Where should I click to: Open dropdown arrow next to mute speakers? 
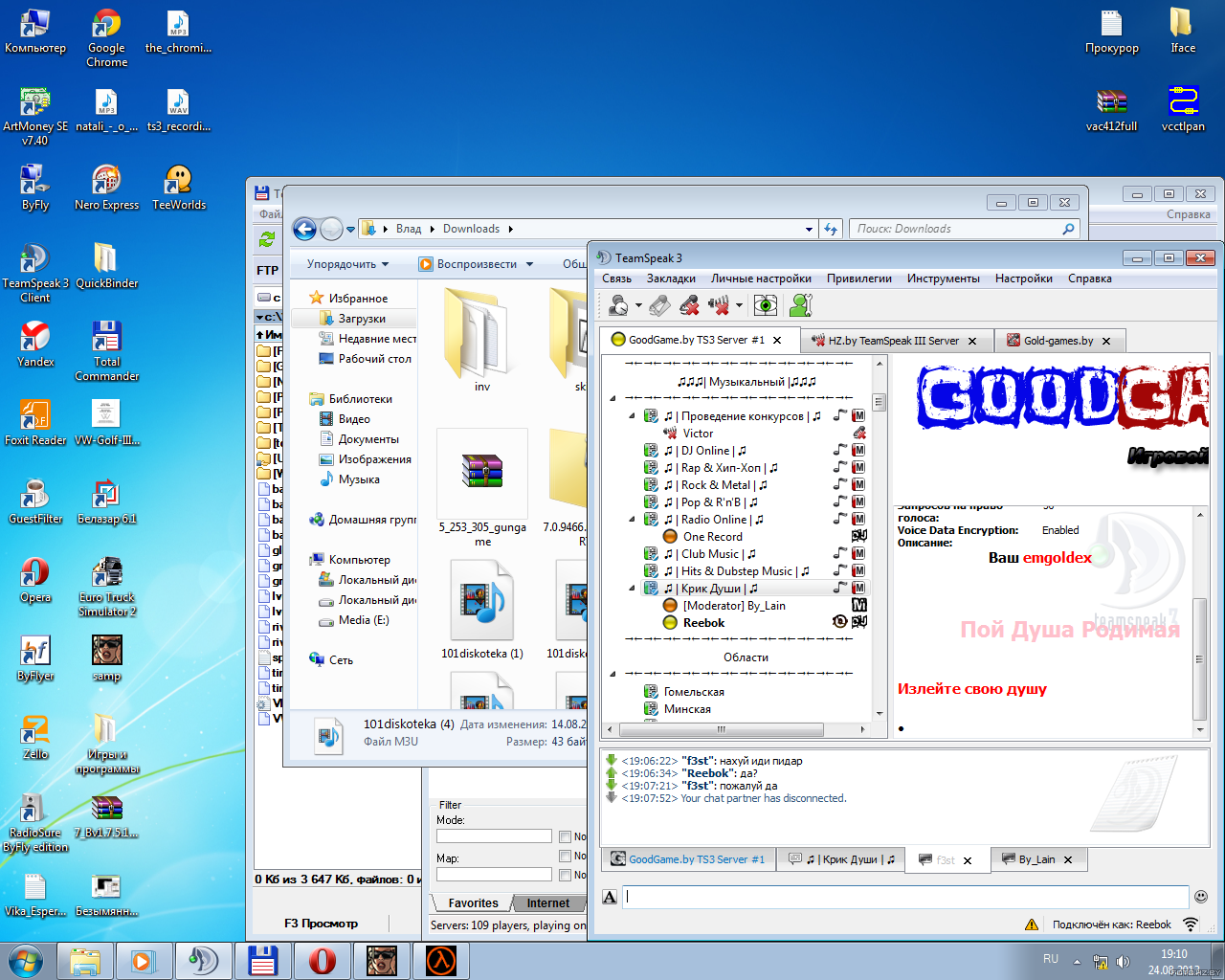point(739,306)
